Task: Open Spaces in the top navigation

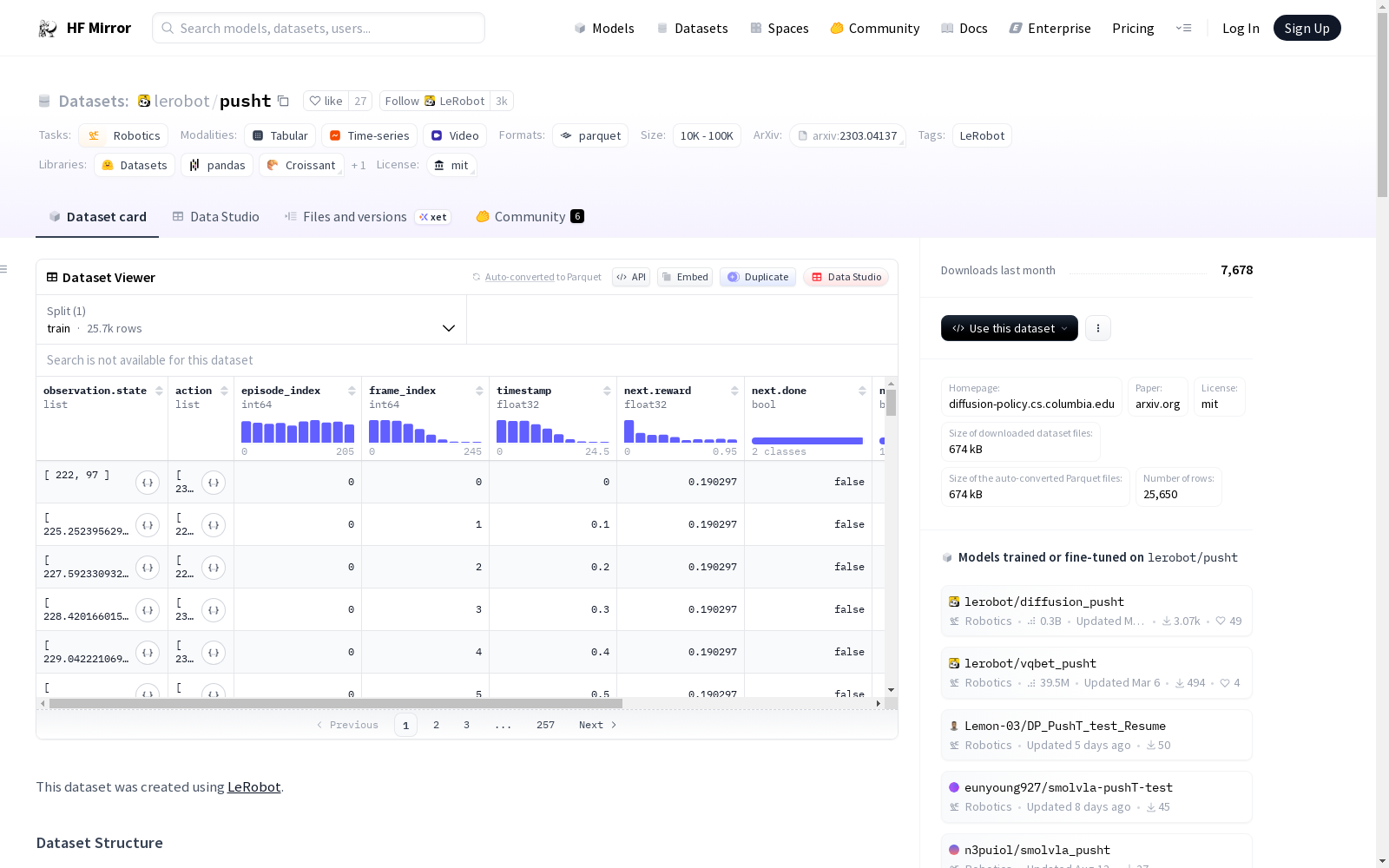Action: 780,29
